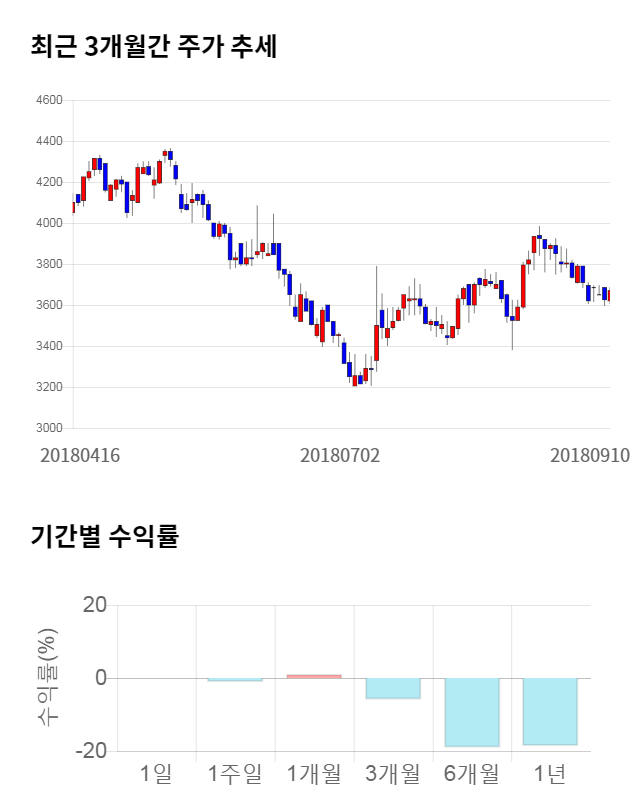
Task: Select the 1일 axis label
Action: point(156,773)
